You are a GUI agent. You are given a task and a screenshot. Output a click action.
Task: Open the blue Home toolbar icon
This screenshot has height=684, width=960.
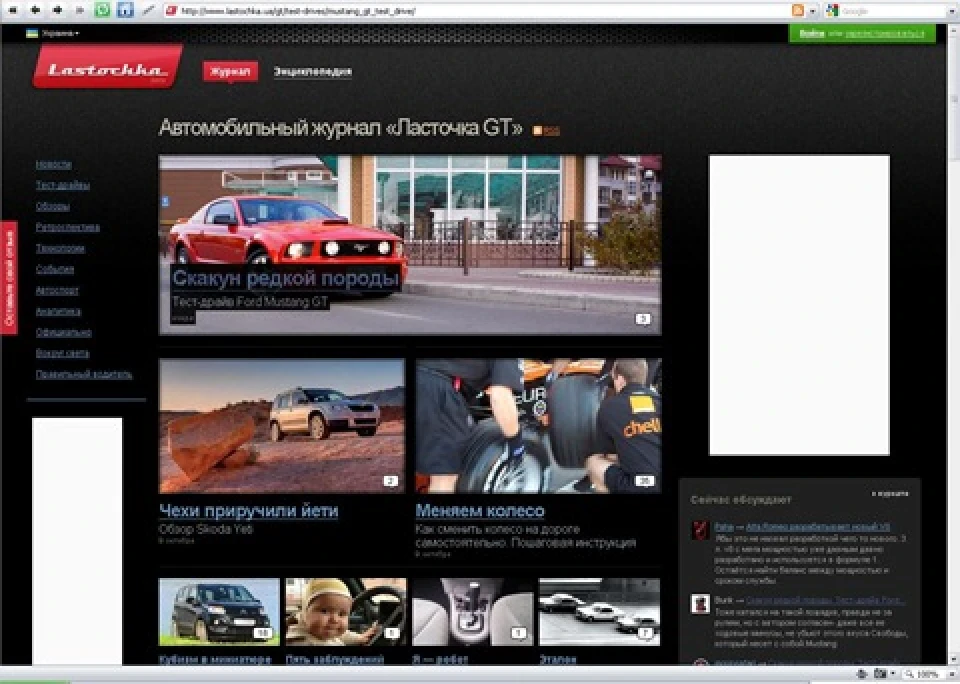point(126,10)
